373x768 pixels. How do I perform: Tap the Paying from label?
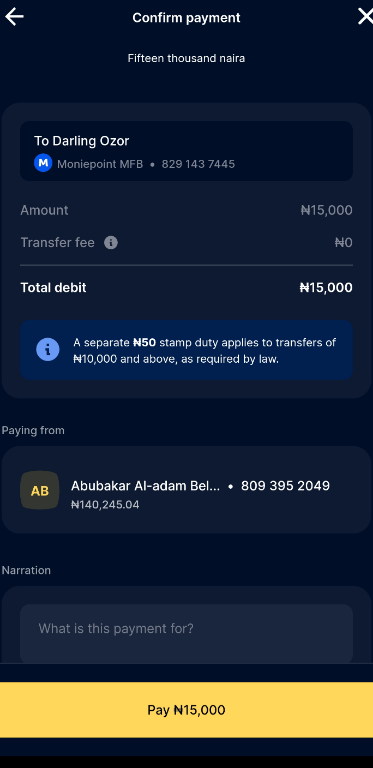pos(33,431)
